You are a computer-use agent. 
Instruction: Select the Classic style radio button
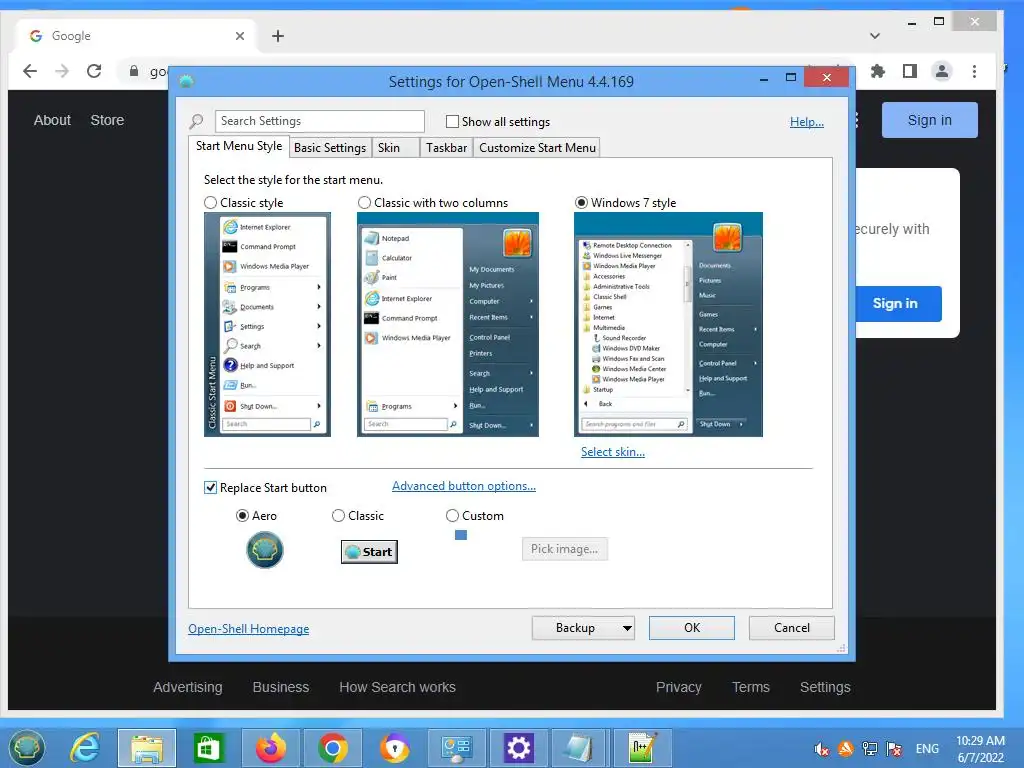click(210, 203)
